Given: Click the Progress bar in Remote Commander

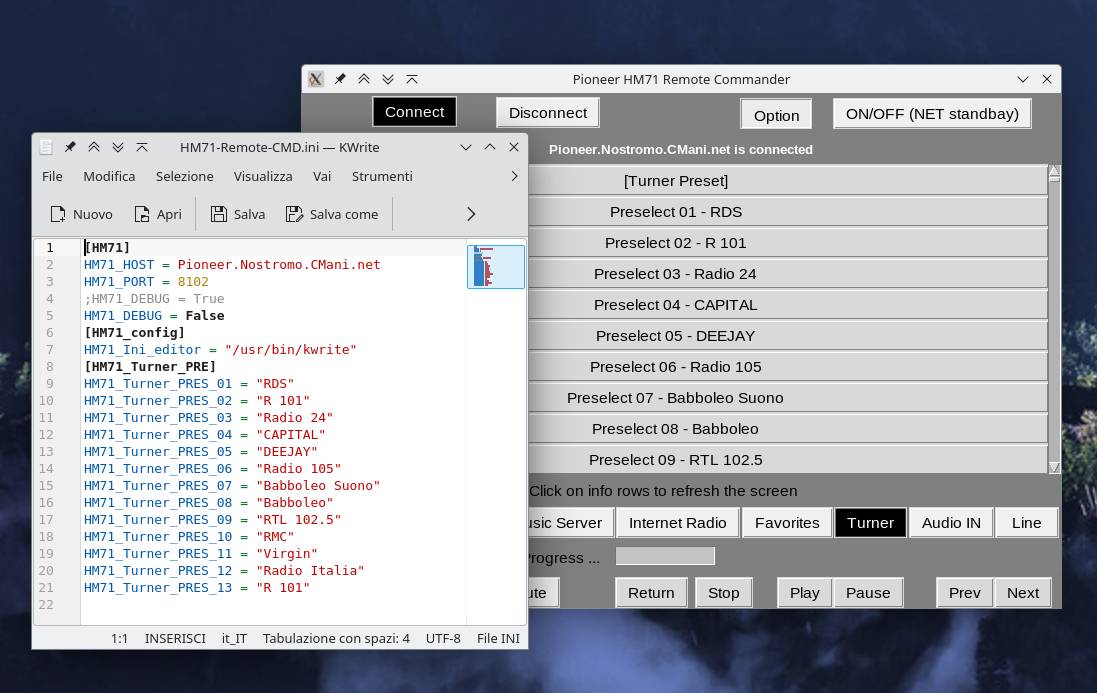Looking at the screenshot, I should click(x=665, y=557).
